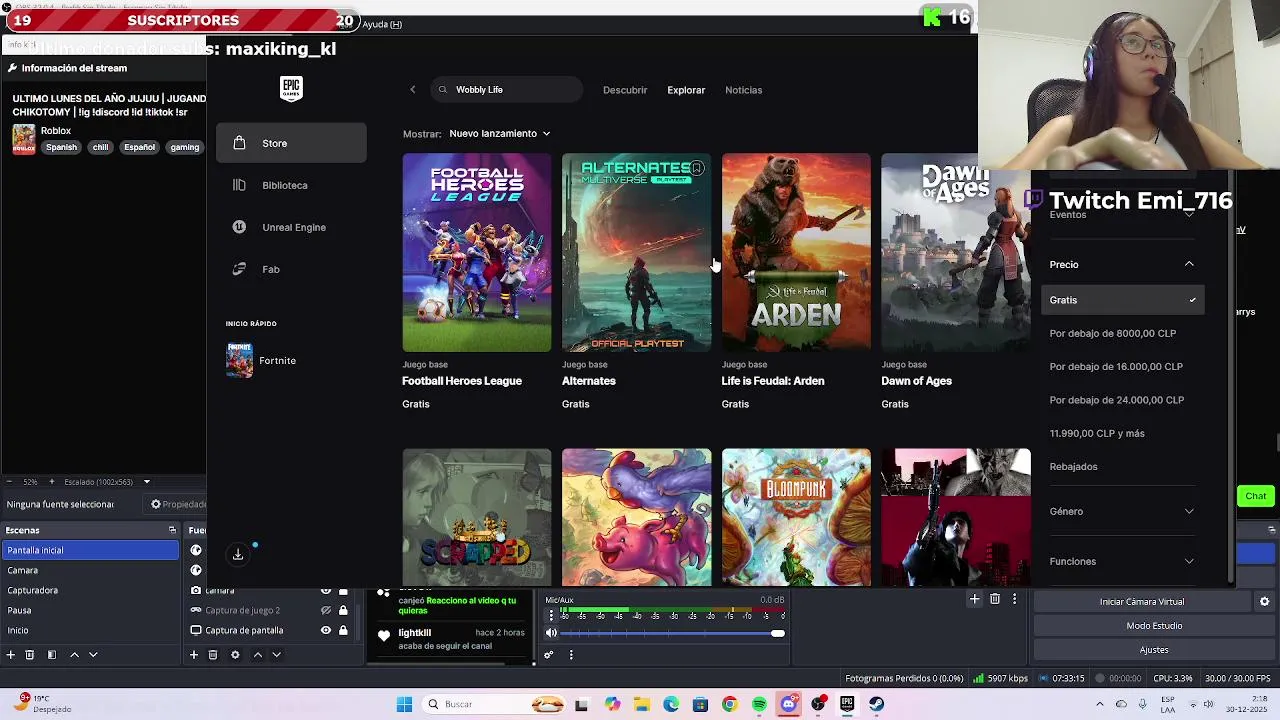
Task: Expand the Eventos filter section
Action: (x=1121, y=214)
